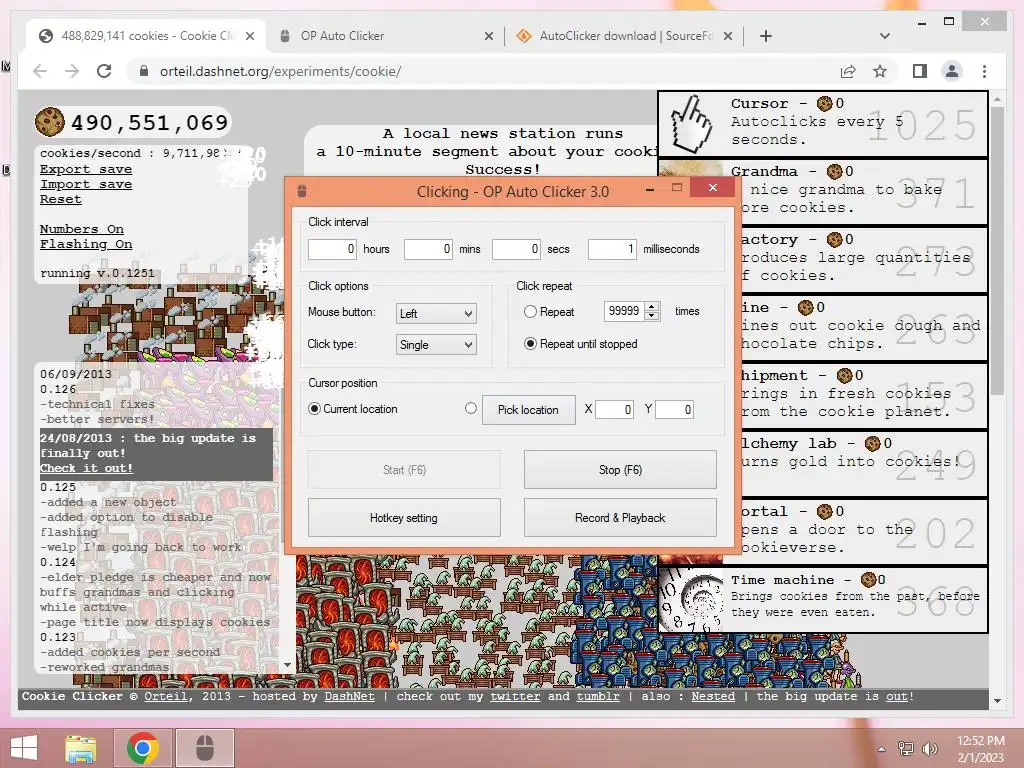Viewport: 1024px width, 768px height.
Task: Click the Pick location button
Action: point(528,410)
